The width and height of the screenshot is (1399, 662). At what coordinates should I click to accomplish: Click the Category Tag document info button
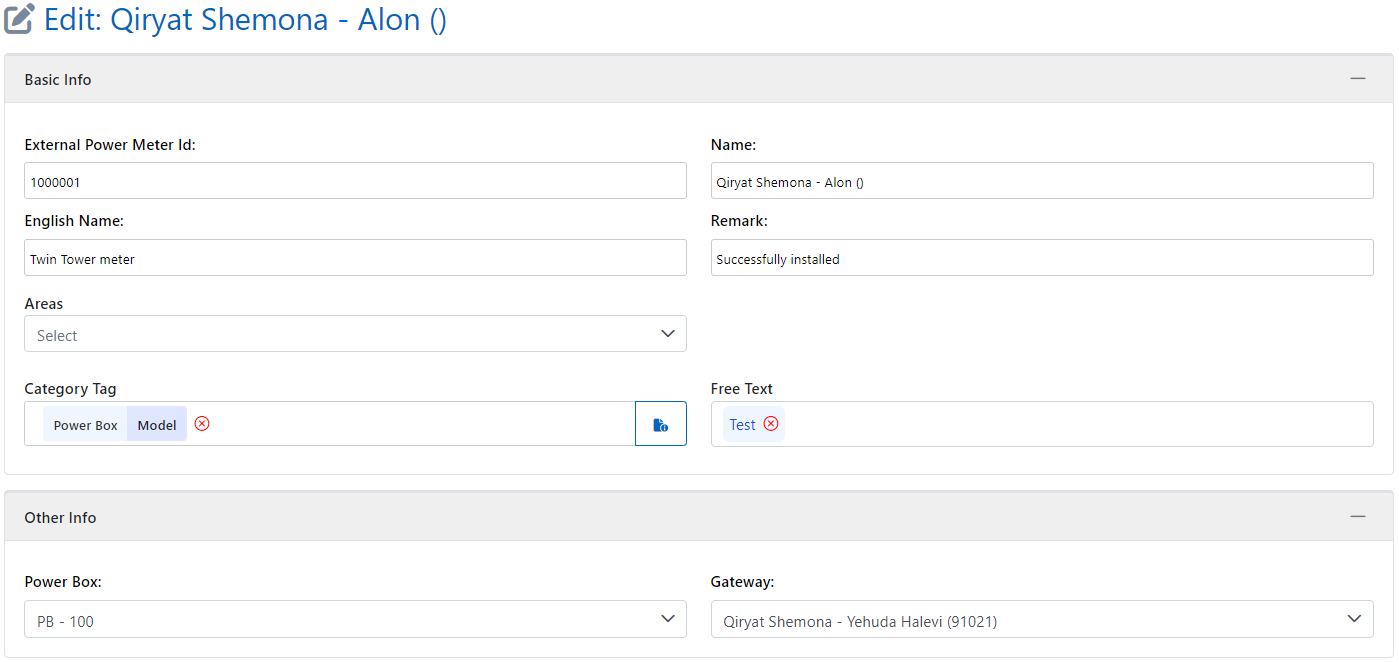click(x=660, y=424)
